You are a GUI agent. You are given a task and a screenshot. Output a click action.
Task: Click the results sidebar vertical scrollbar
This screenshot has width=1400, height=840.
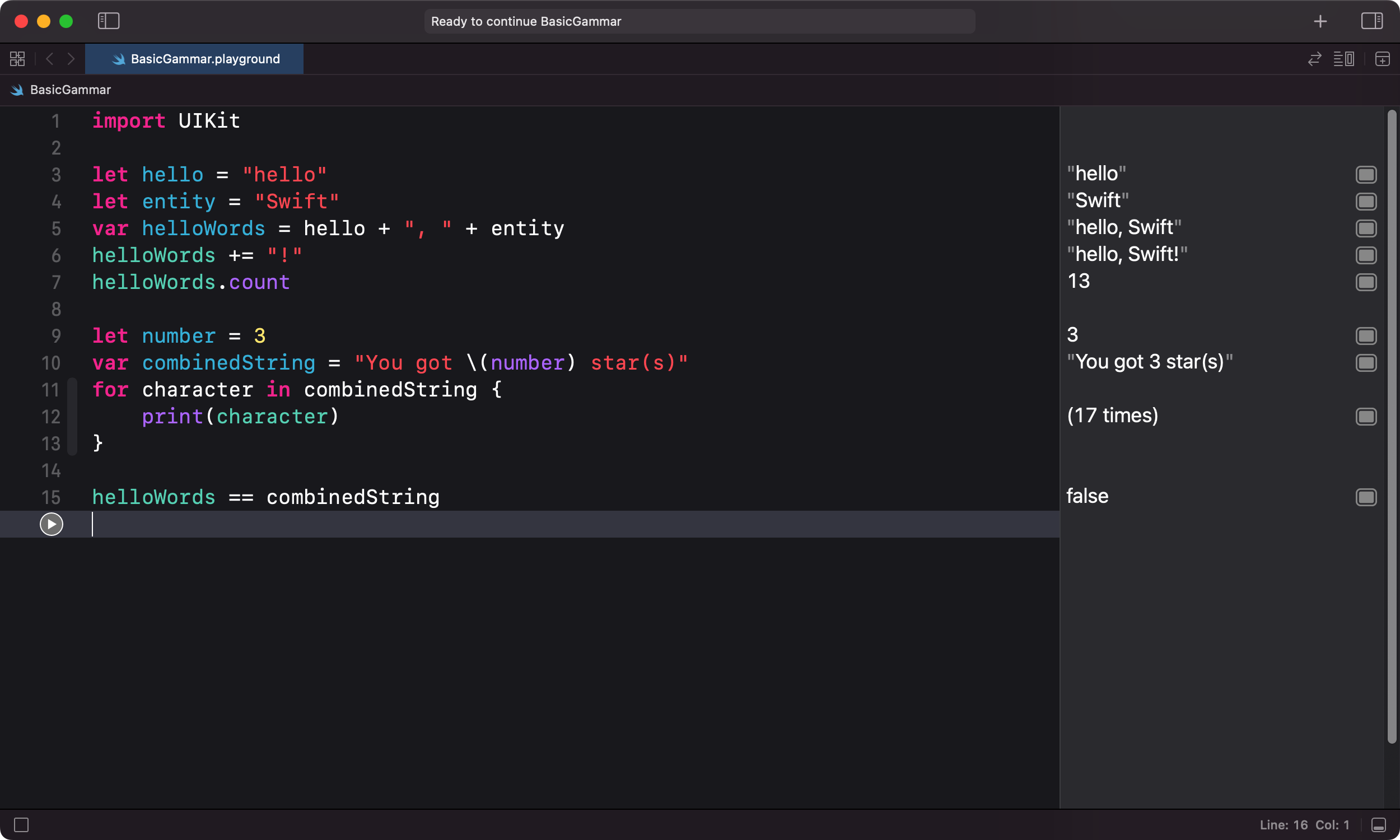pos(1392,427)
